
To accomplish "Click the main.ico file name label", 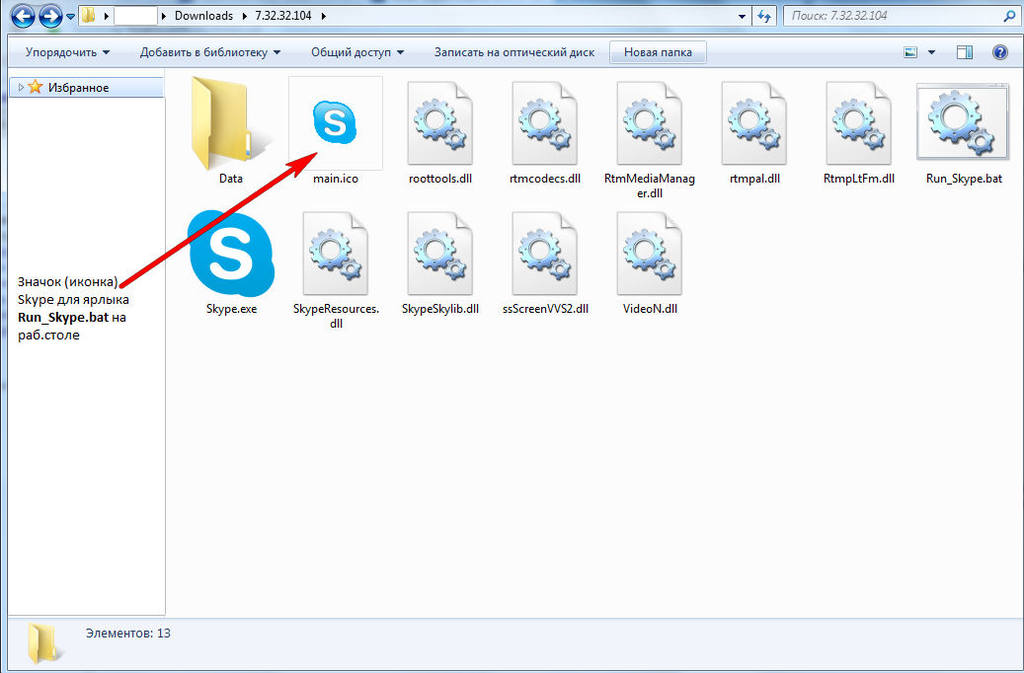I will 336,178.
